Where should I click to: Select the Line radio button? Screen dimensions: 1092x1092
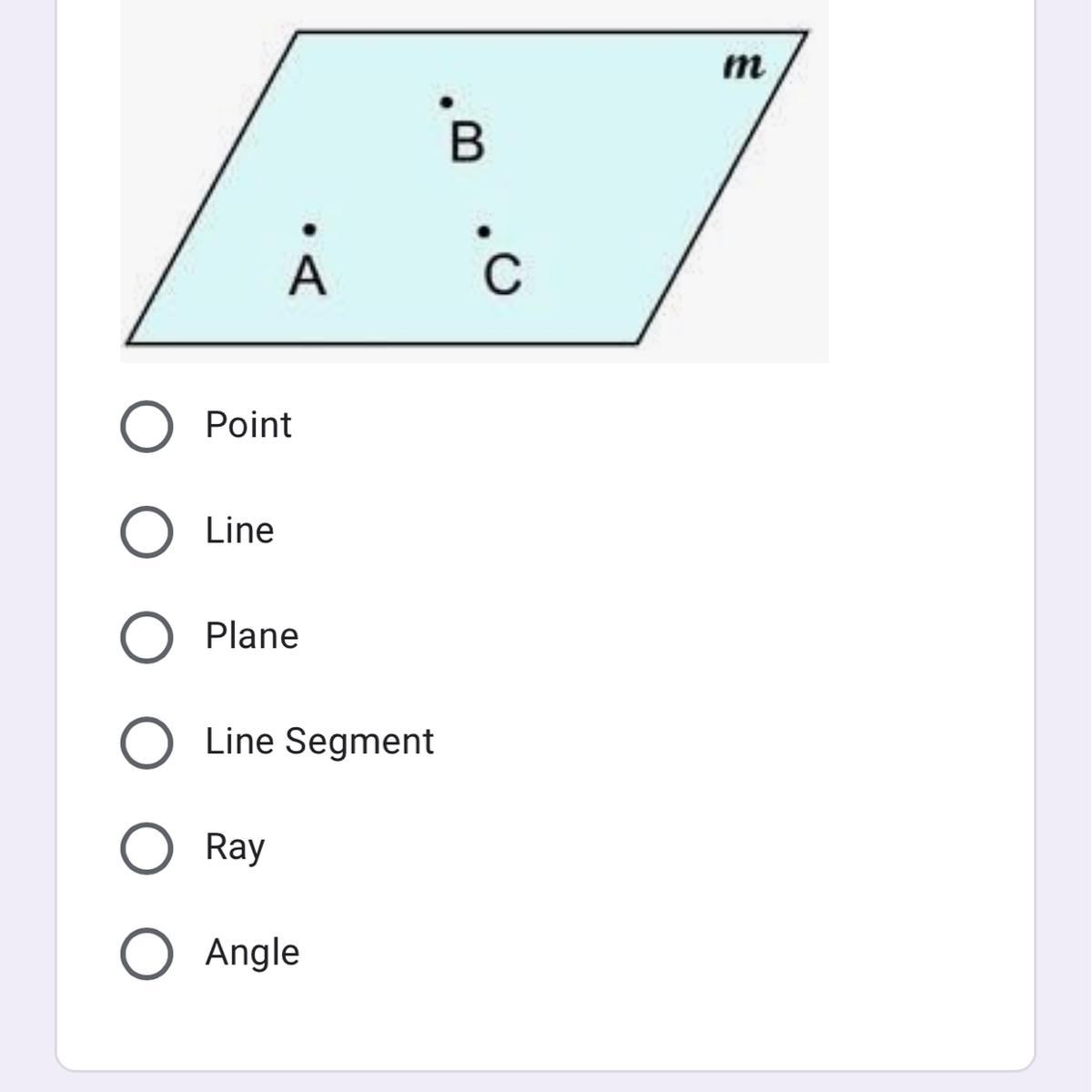coord(147,531)
